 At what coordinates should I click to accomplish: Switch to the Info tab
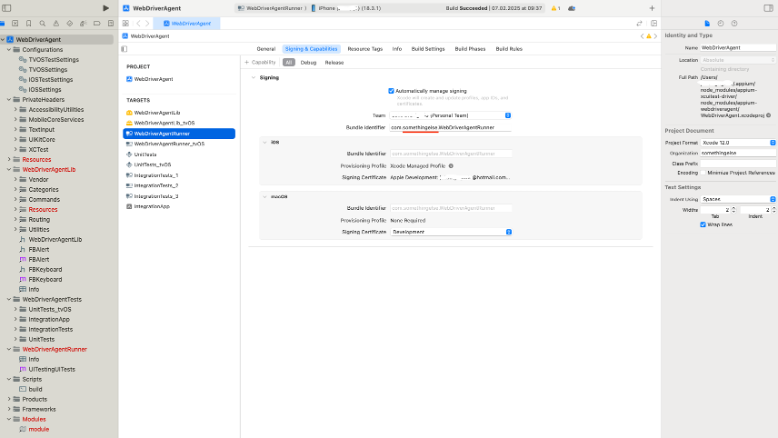coord(397,49)
